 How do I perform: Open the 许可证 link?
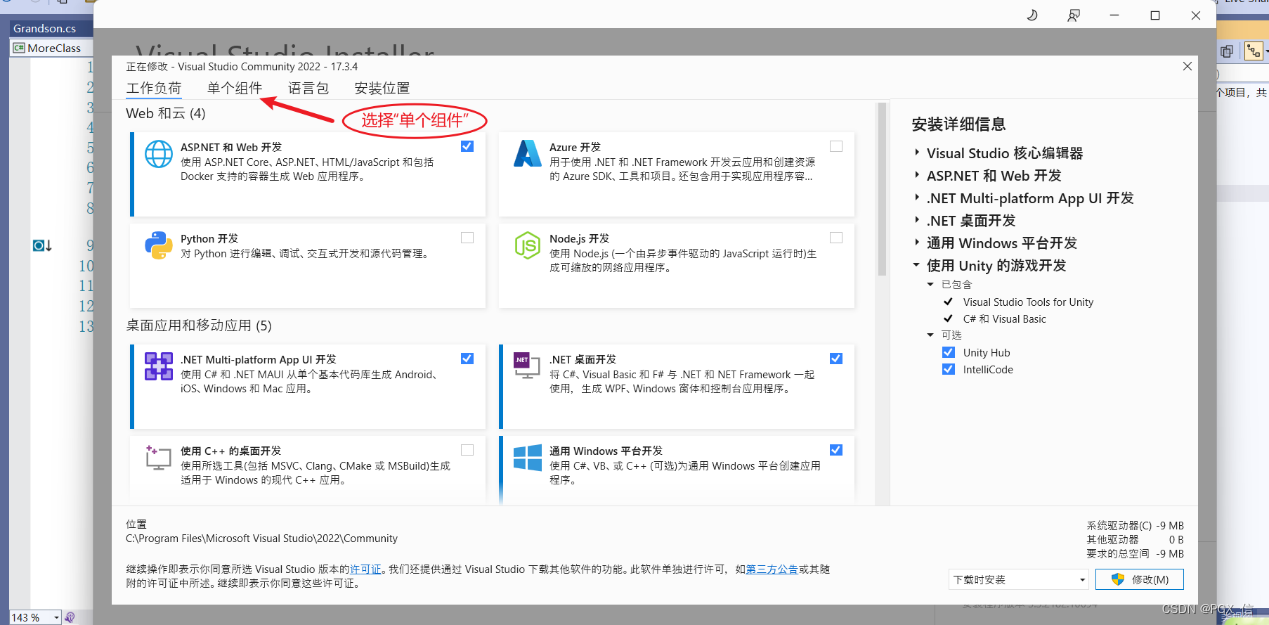pos(366,569)
